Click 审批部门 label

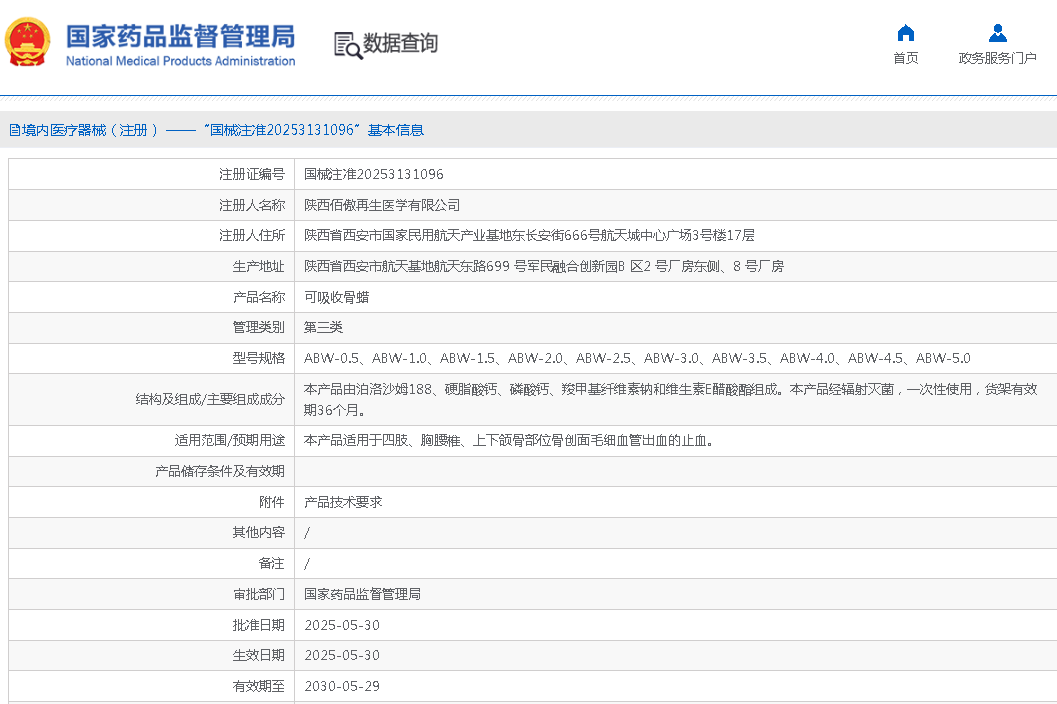pos(258,594)
